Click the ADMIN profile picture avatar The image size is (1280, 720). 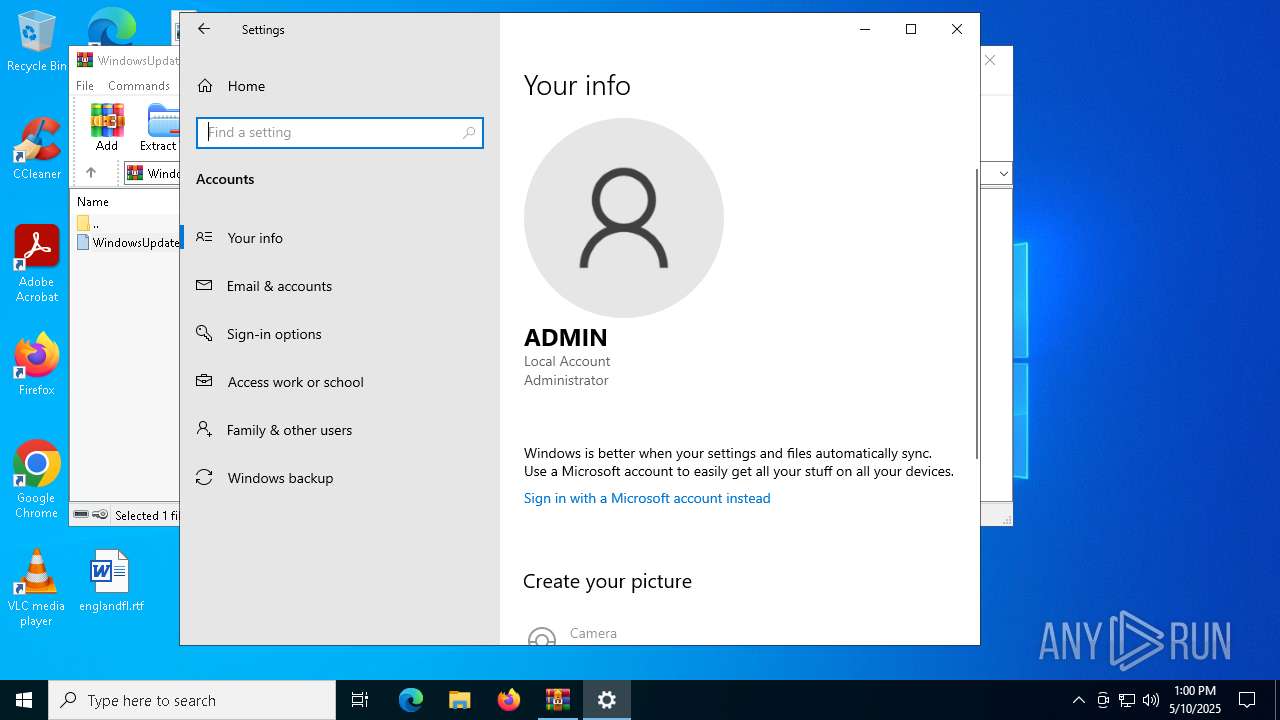(x=624, y=218)
